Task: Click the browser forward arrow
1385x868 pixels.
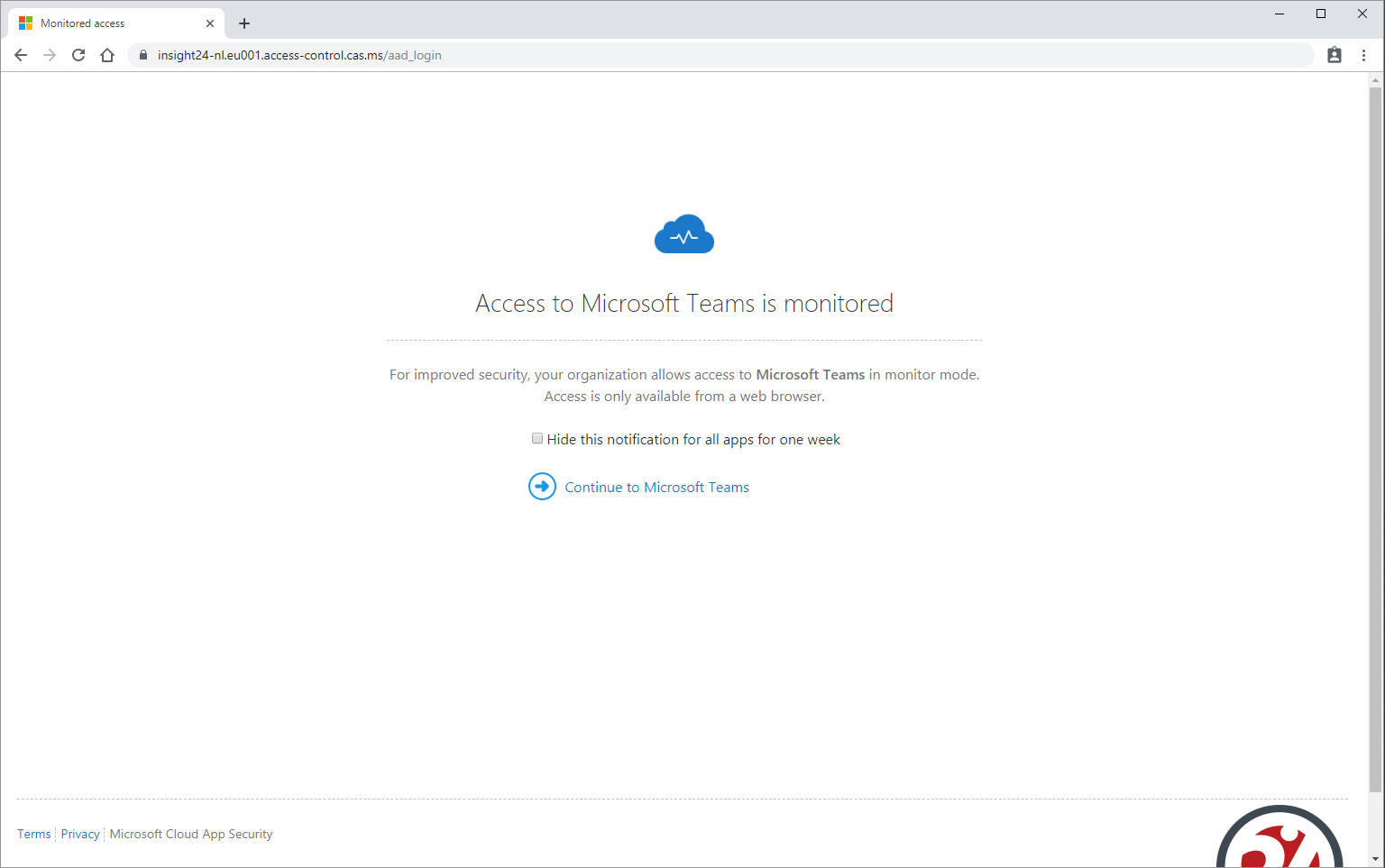Action: point(50,55)
